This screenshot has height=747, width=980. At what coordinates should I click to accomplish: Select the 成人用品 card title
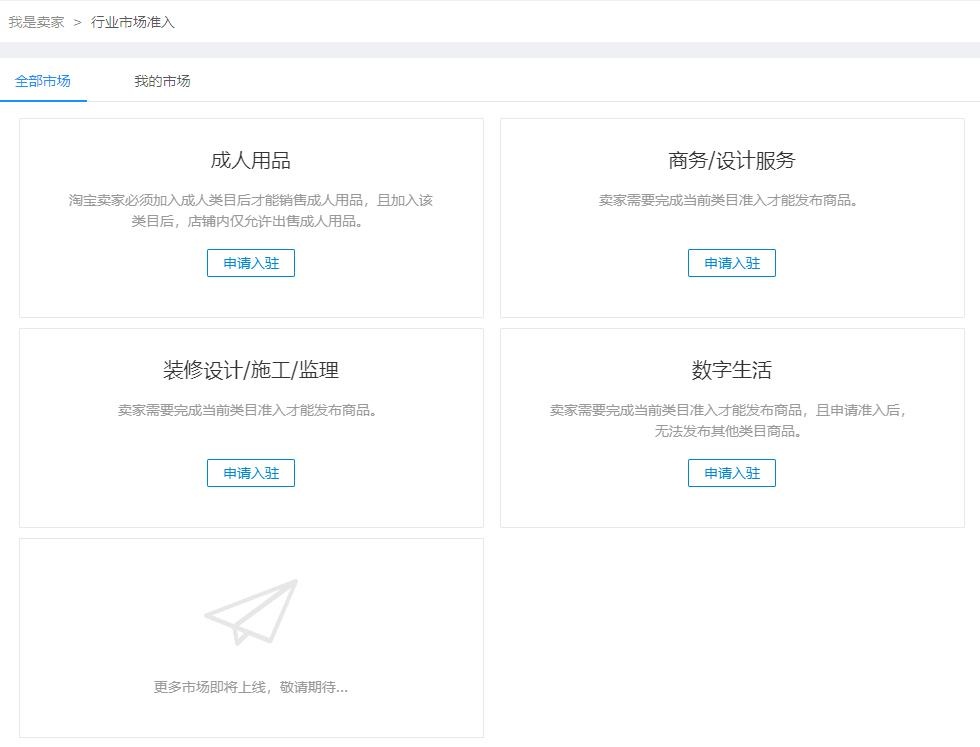point(251,161)
